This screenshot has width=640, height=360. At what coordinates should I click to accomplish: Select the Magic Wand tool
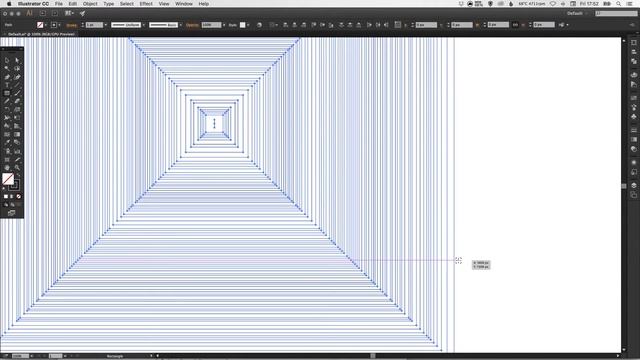click(x=7, y=69)
